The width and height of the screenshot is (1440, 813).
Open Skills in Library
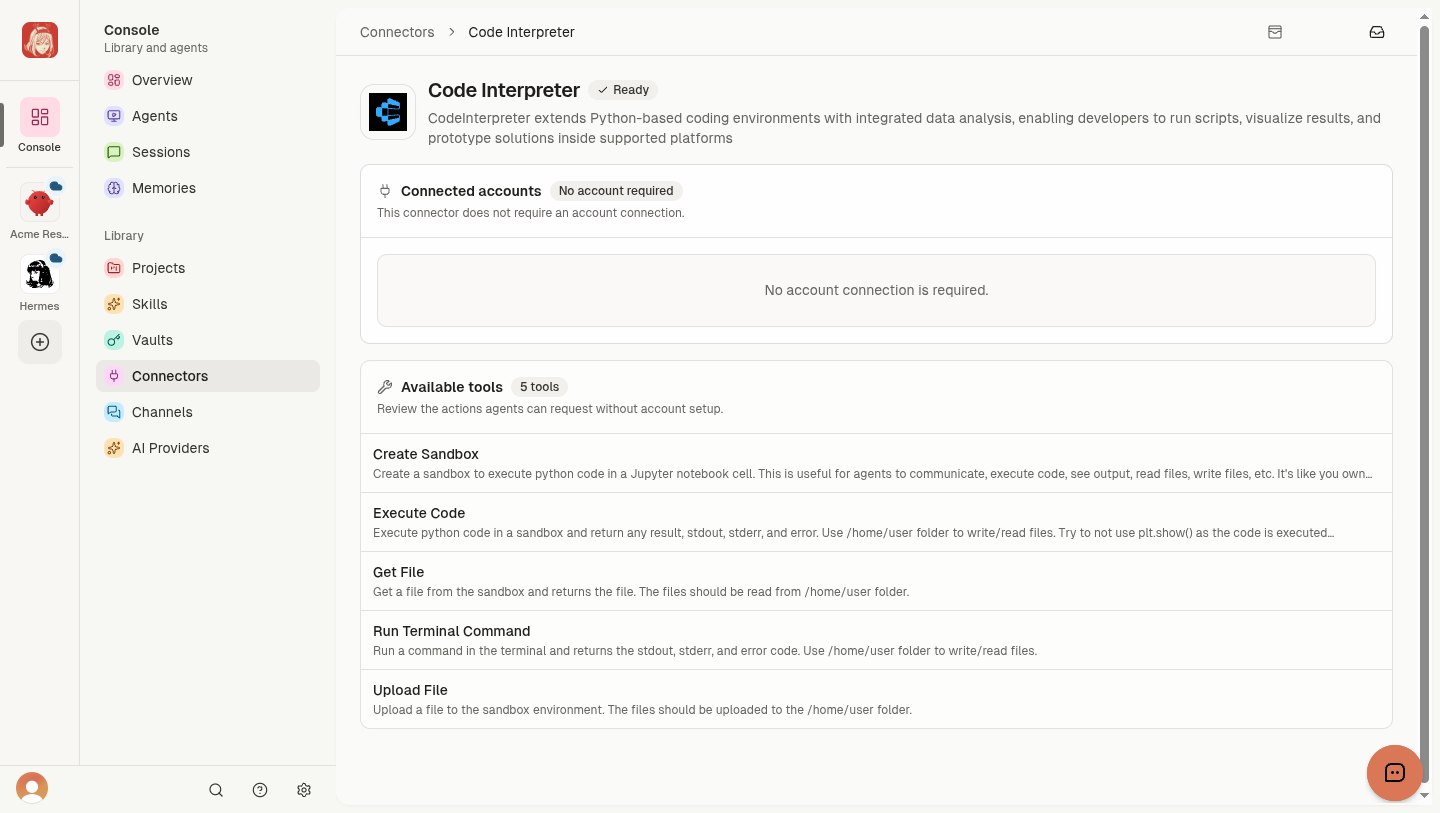(208, 304)
